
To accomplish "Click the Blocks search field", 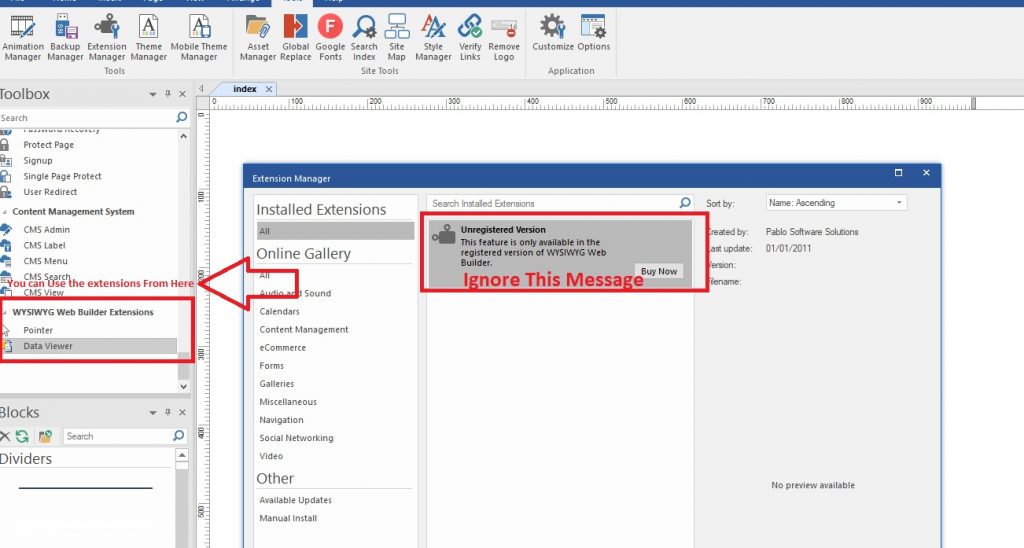I will [118, 436].
